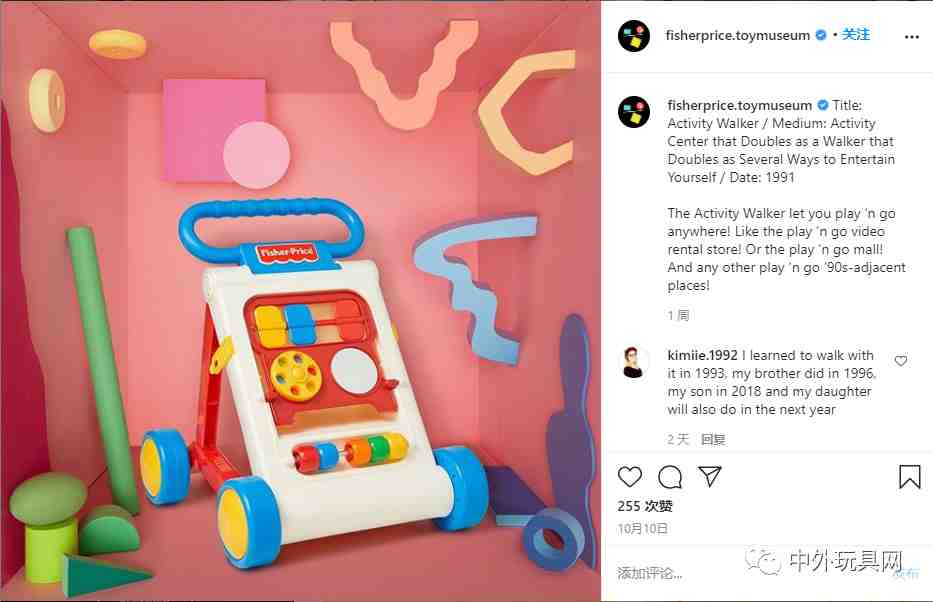
Task: Like the post with the heart icon
Action: click(x=630, y=477)
